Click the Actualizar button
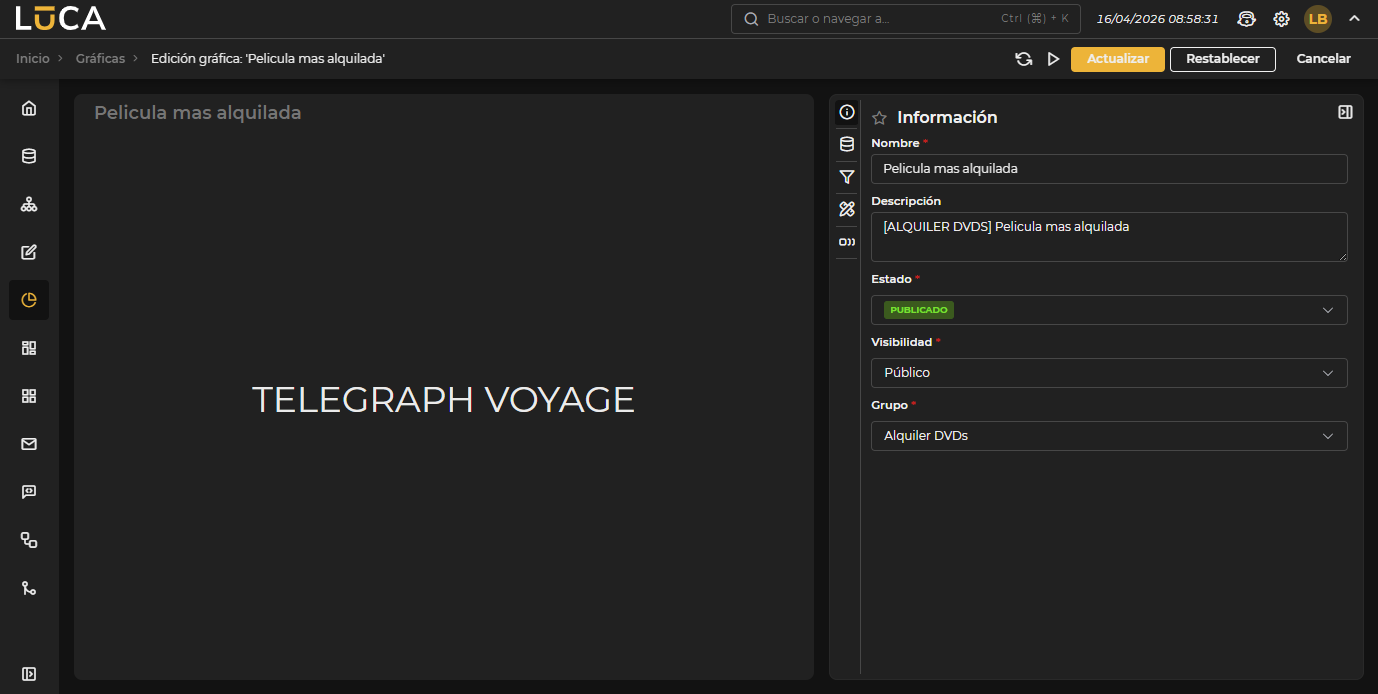This screenshot has height=694, width=1378. tap(1118, 59)
